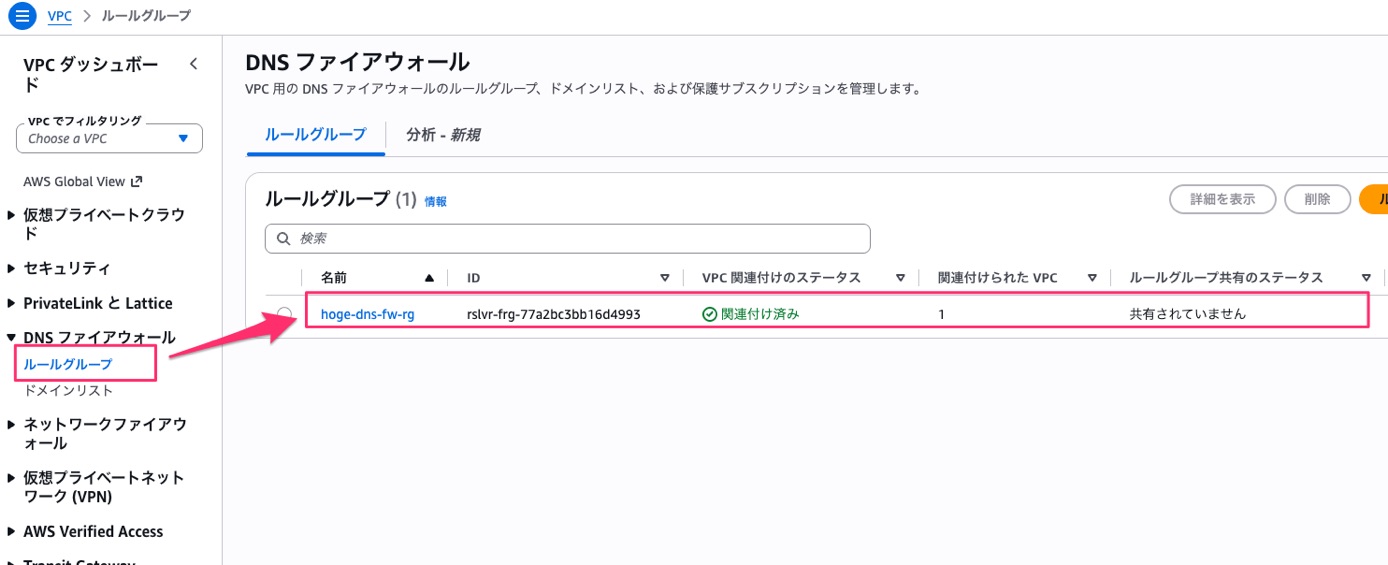This screenshot has width=1388, height=565.
Task: Click the ID column sort arrow
Action: tap(665, 278)
